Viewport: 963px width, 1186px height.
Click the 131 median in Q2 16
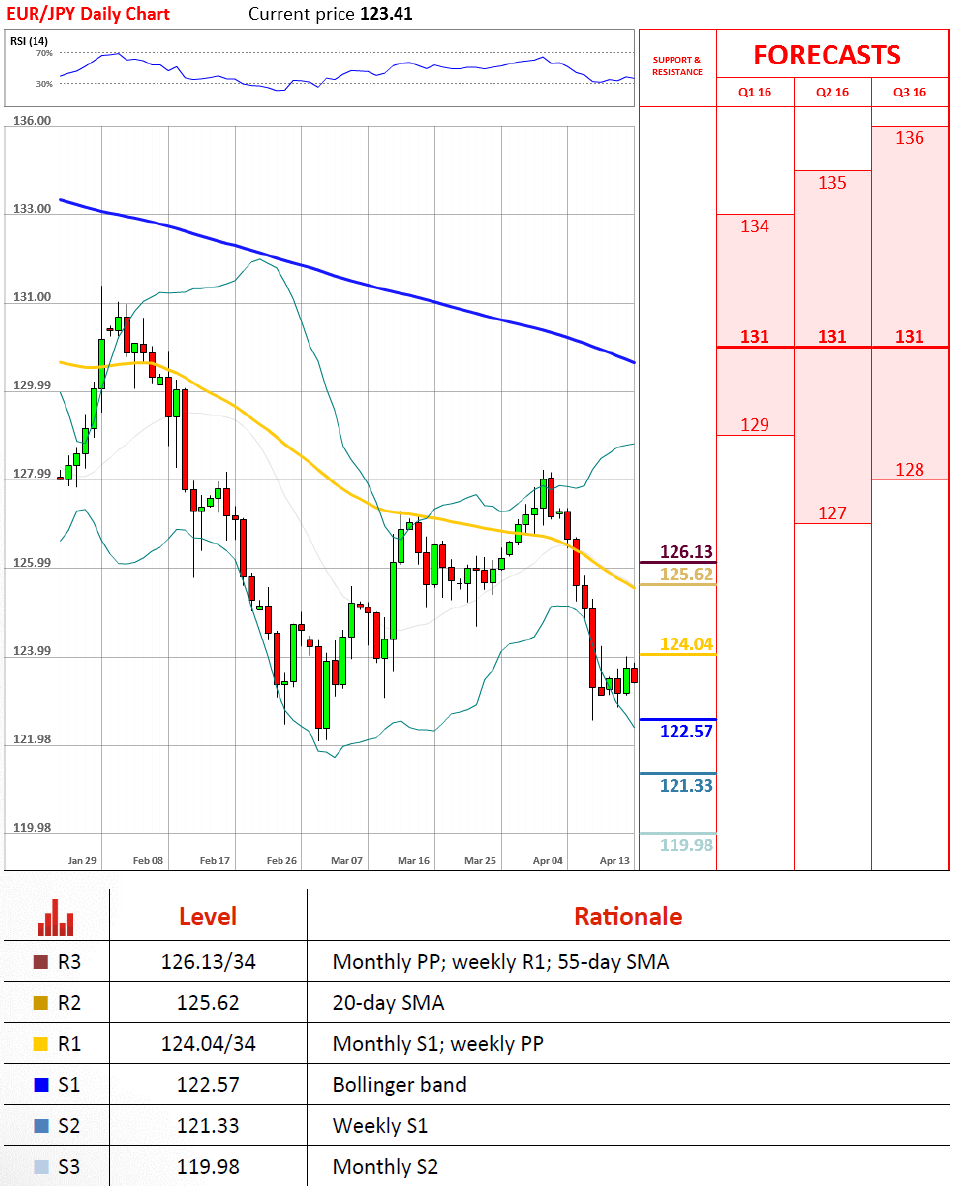tap(832, 337)
